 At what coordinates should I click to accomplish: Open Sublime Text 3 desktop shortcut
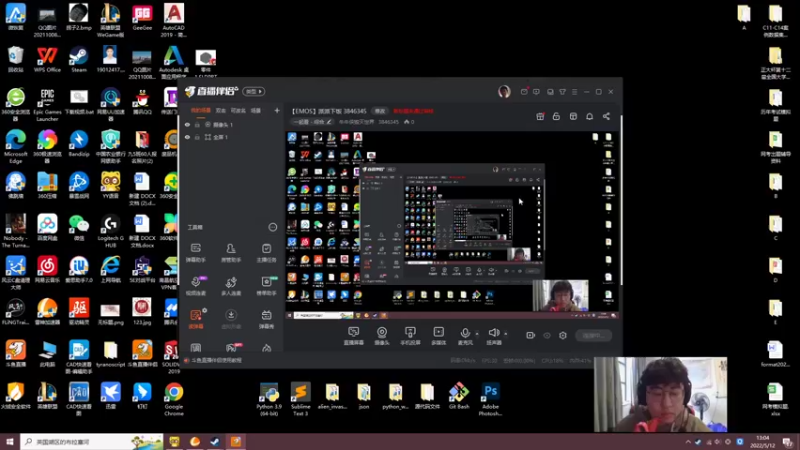(301, 399)
